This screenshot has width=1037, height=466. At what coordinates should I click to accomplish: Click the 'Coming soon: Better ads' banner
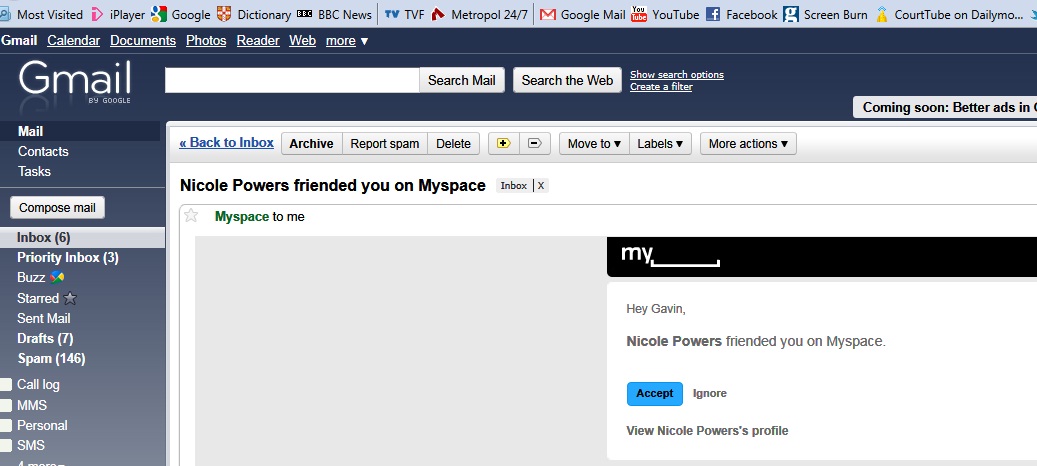[945, 107]
